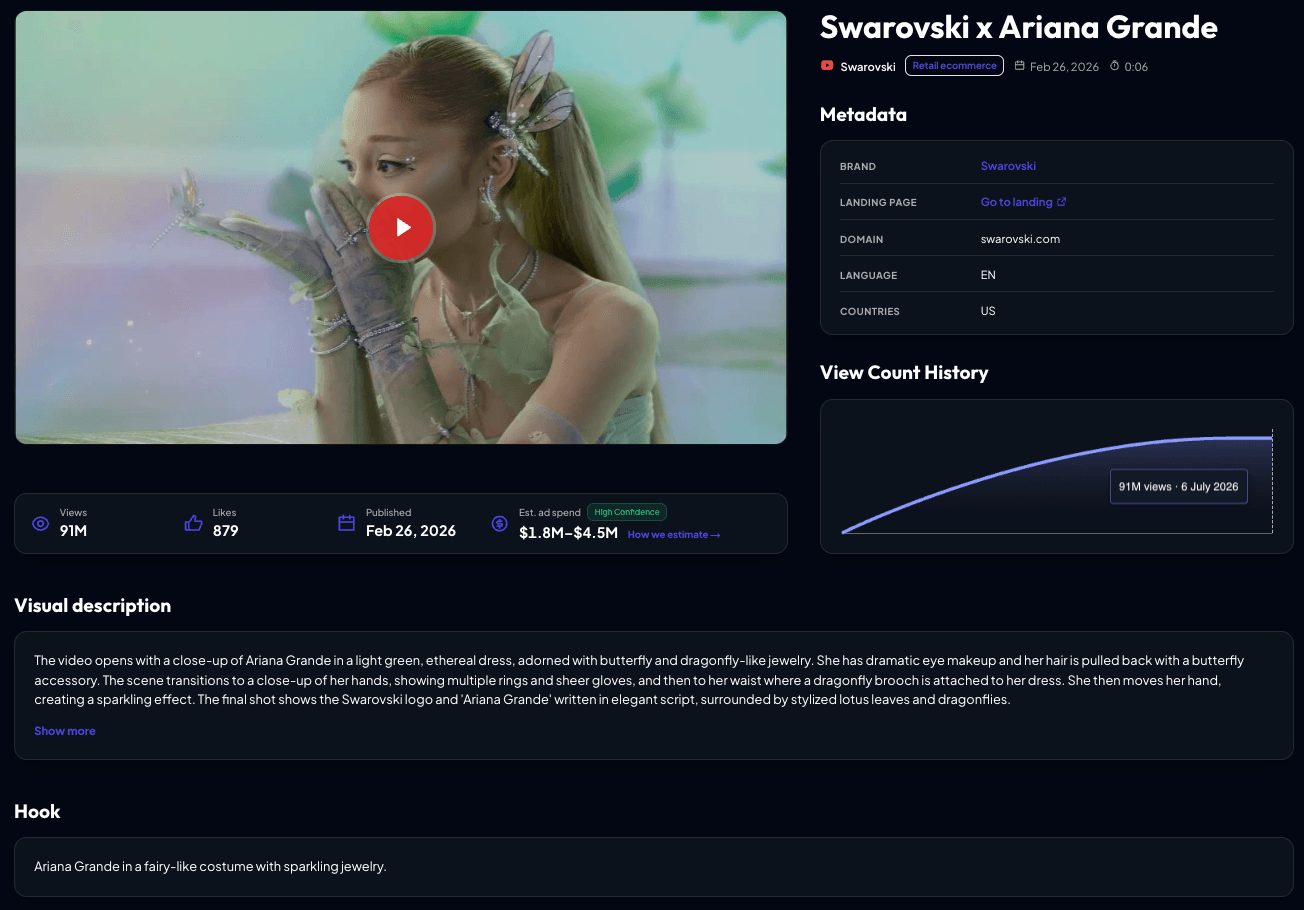
Task: Click the Swarovski x Ariana Grande title
Action: (1019, 27)
